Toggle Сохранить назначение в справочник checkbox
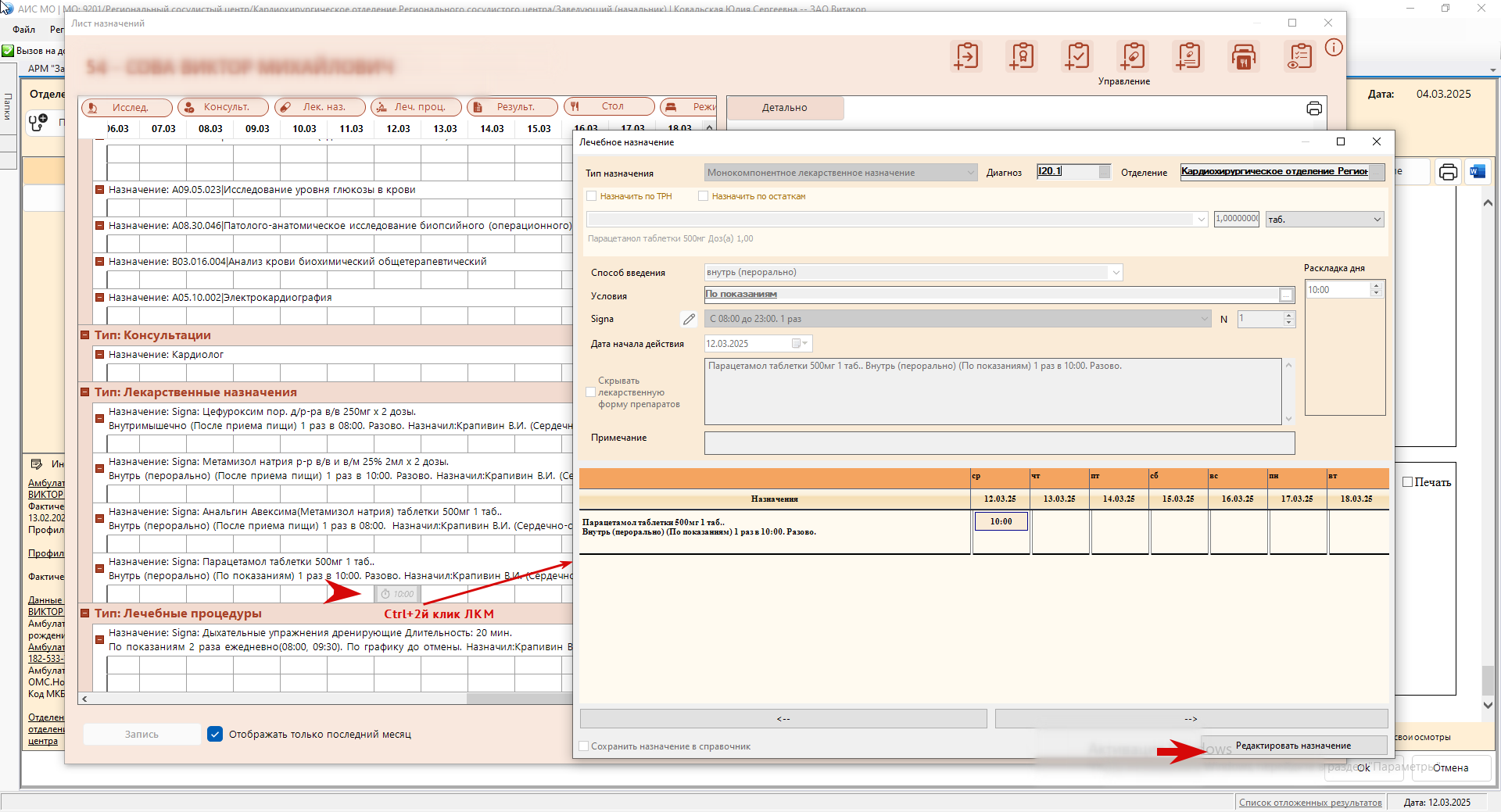The width and height of the screenshot is (1501, 812). [583, 746]
